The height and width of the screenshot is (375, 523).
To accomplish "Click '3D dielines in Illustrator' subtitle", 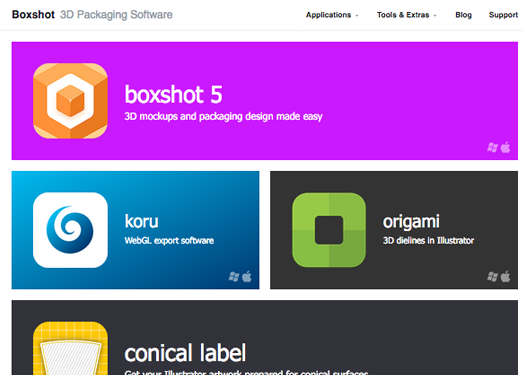I will click(428, 241).
